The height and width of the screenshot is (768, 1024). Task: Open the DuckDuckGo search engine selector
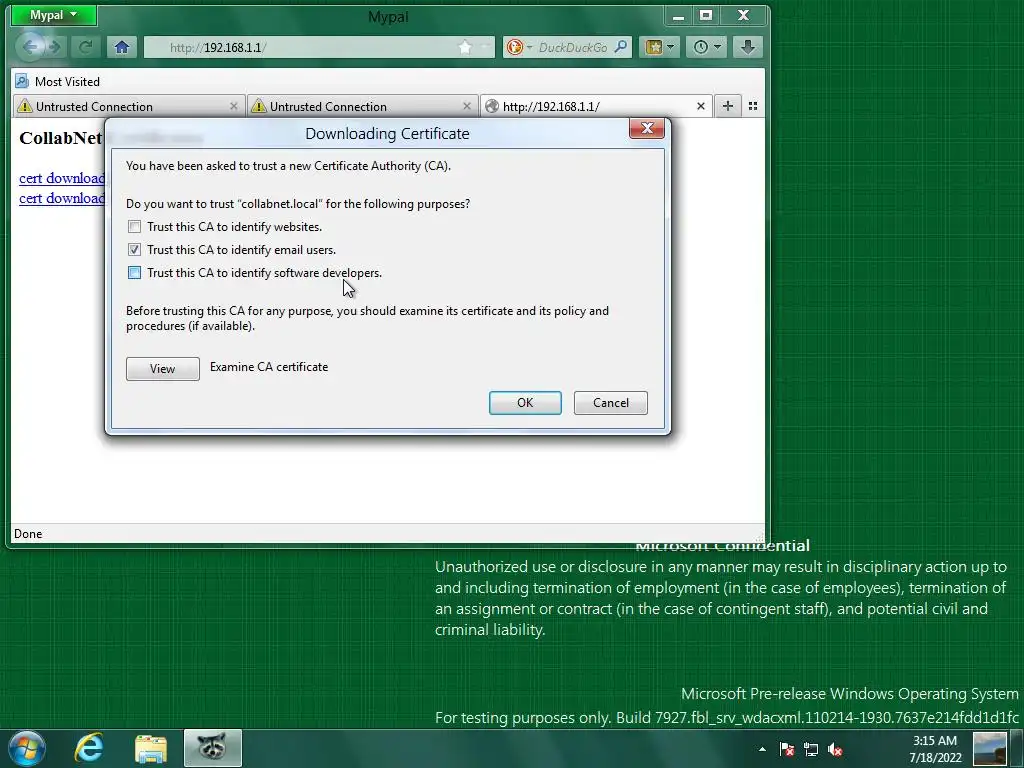pos(520,48)
